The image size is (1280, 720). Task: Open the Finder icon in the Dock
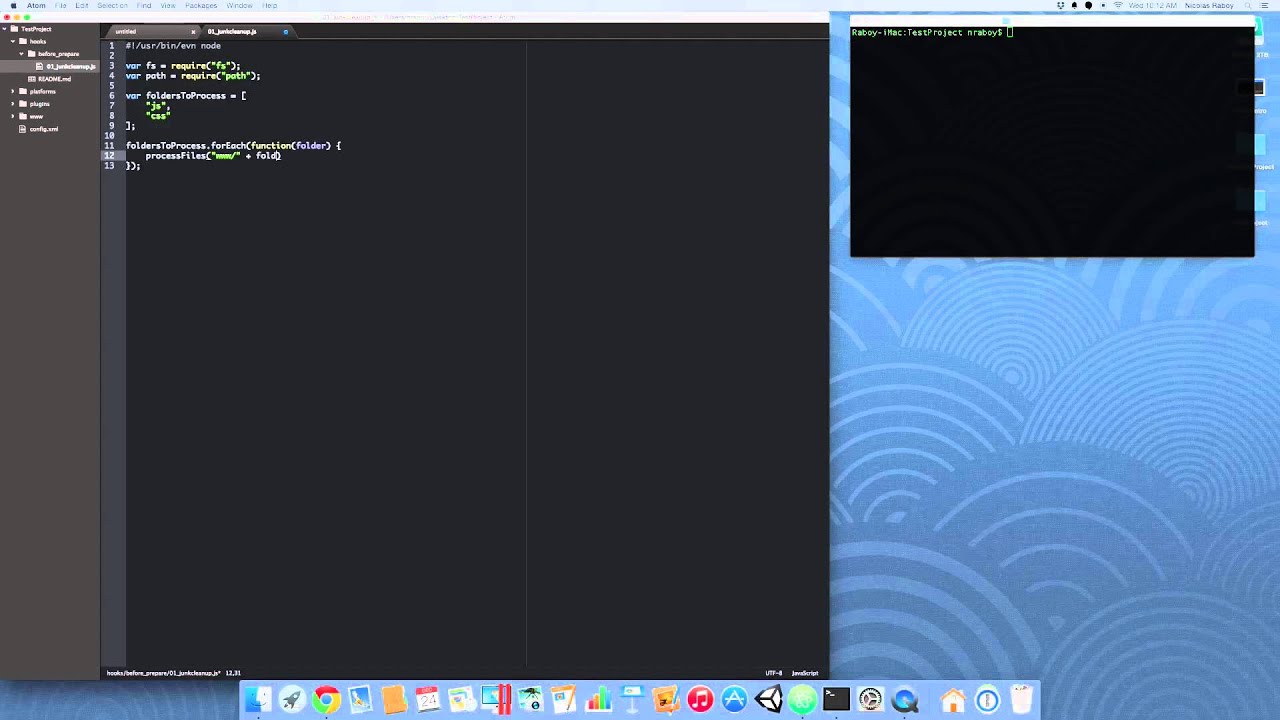(x=258, y=700)
